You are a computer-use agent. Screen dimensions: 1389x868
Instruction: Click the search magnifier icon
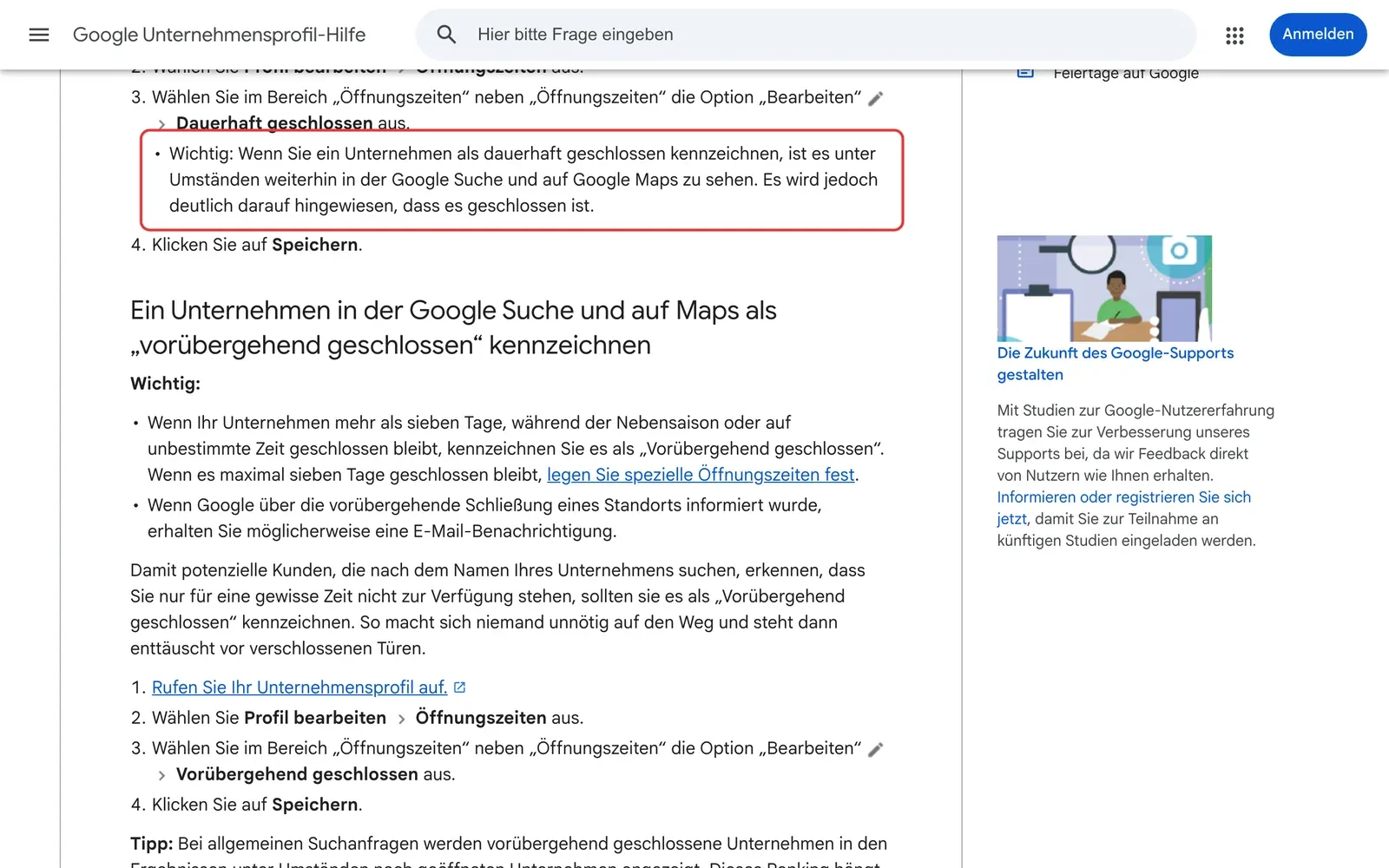pyautogui.click(x=446, y=35)
